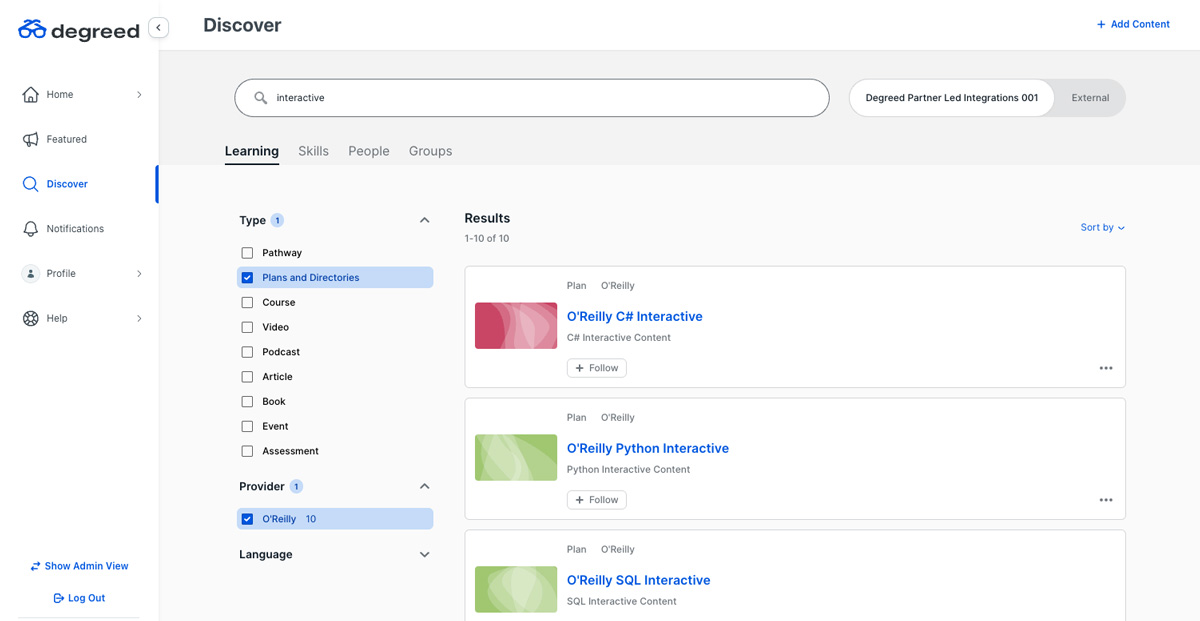Screen dimensions: 1200x621
Task: Follow the O'Reilly C# Interactive plan
Action: pos(597,368)
